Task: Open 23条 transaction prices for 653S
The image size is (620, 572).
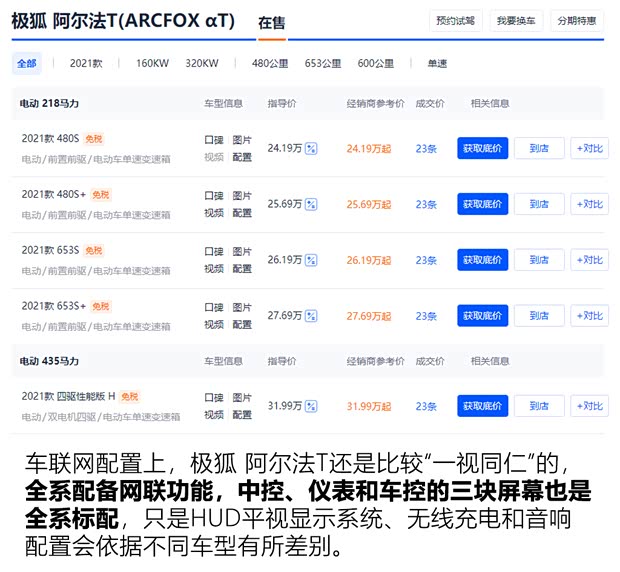Action: click(426, 260)
